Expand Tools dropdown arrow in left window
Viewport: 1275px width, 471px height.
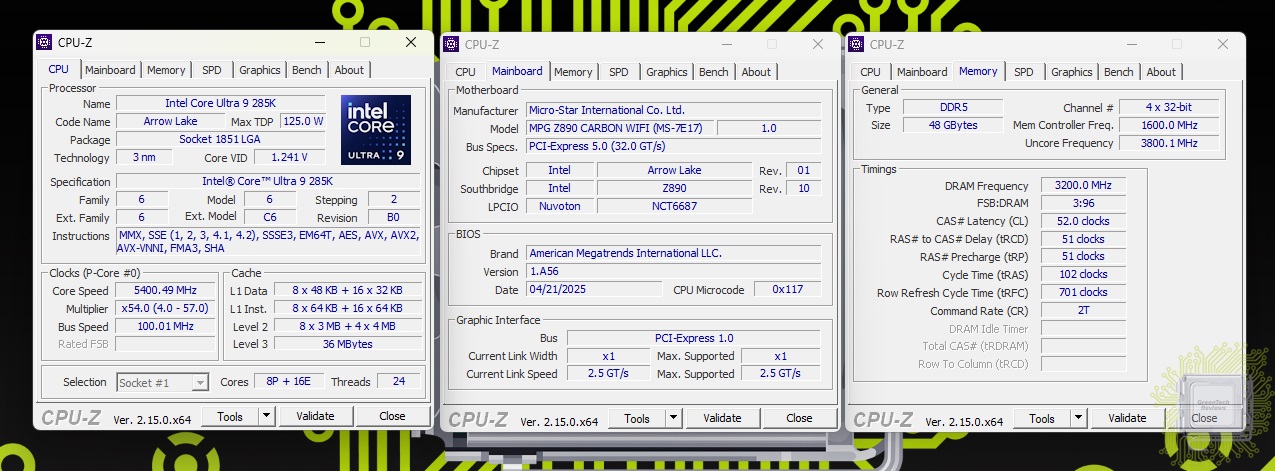pos(267,416)
